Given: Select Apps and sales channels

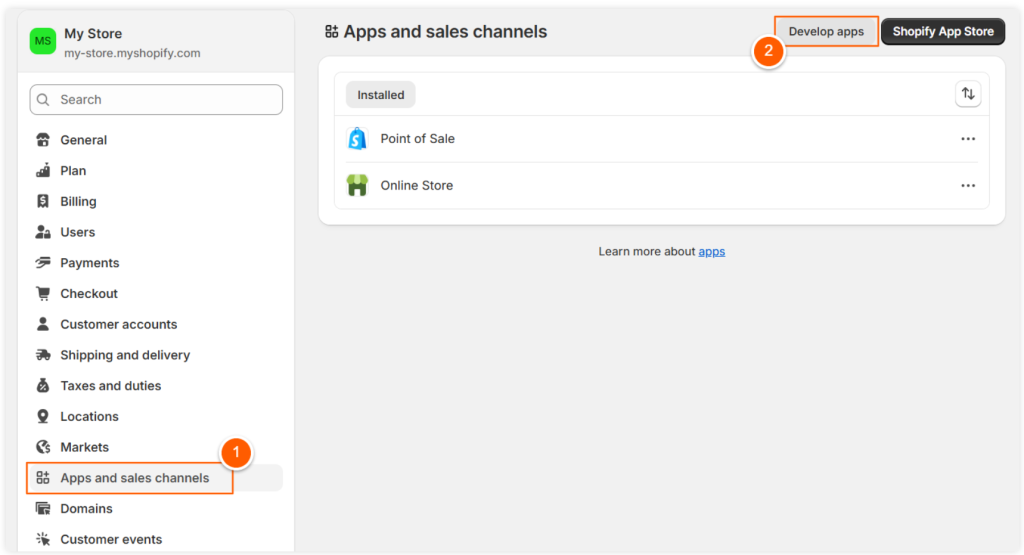Looking at the screenshot, I should [x=156, y=477].
